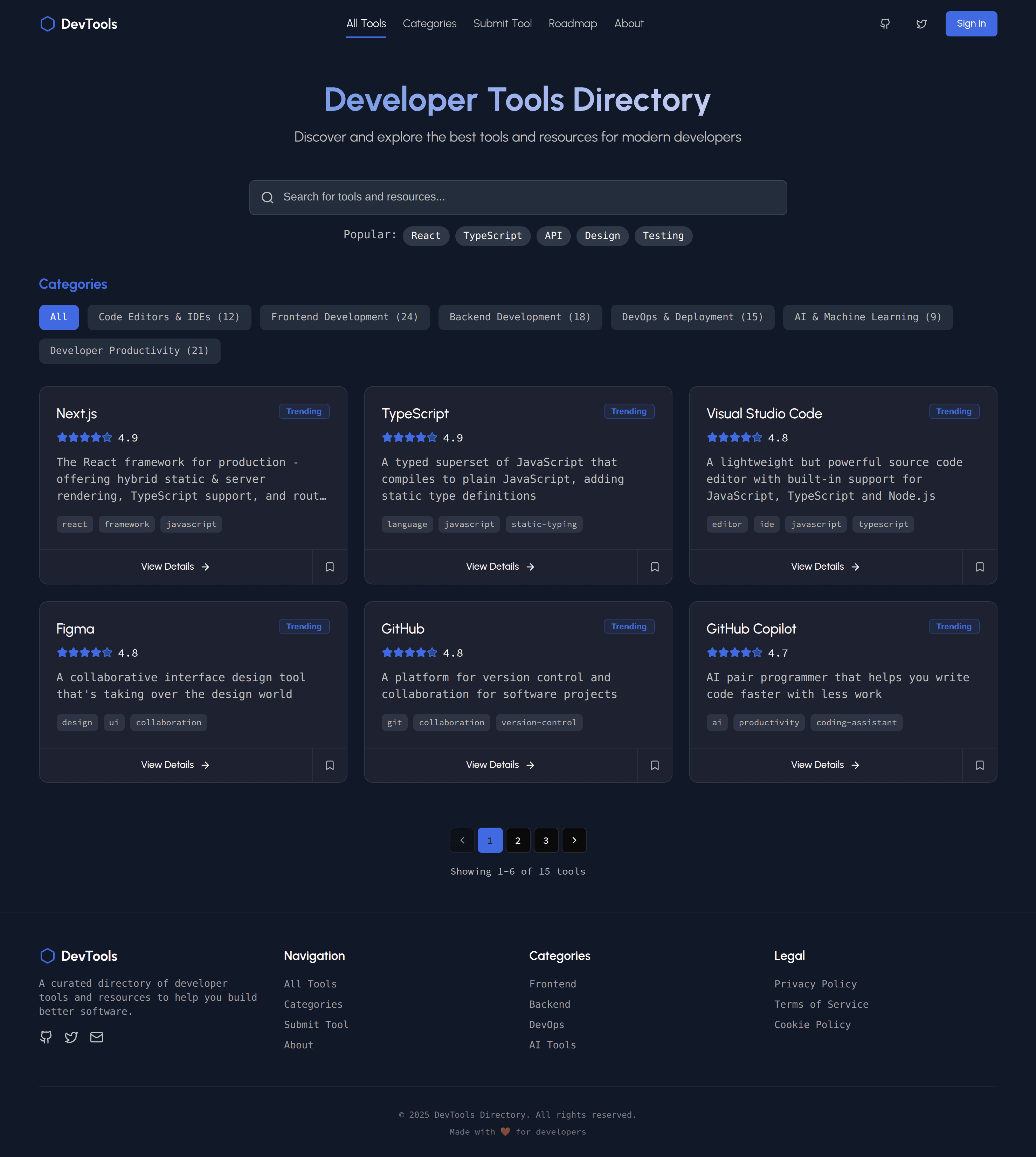The height and width of the screenshot is (1157, 1036).
Task: Bookmark the GitHub Copilot card
Action: pyautogui.click(x=980, y=765)
